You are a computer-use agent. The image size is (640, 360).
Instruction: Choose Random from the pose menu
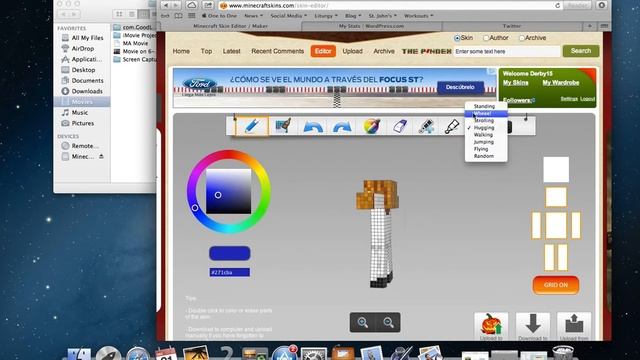486,156
